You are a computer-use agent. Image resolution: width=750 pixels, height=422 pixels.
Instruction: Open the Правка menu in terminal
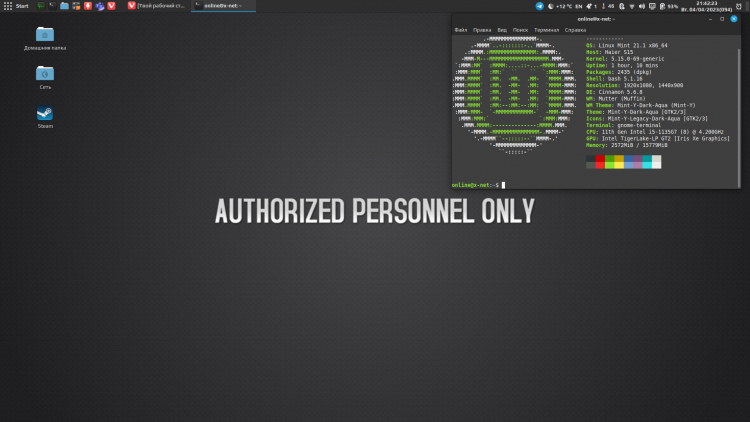click(x=482, y=30)
